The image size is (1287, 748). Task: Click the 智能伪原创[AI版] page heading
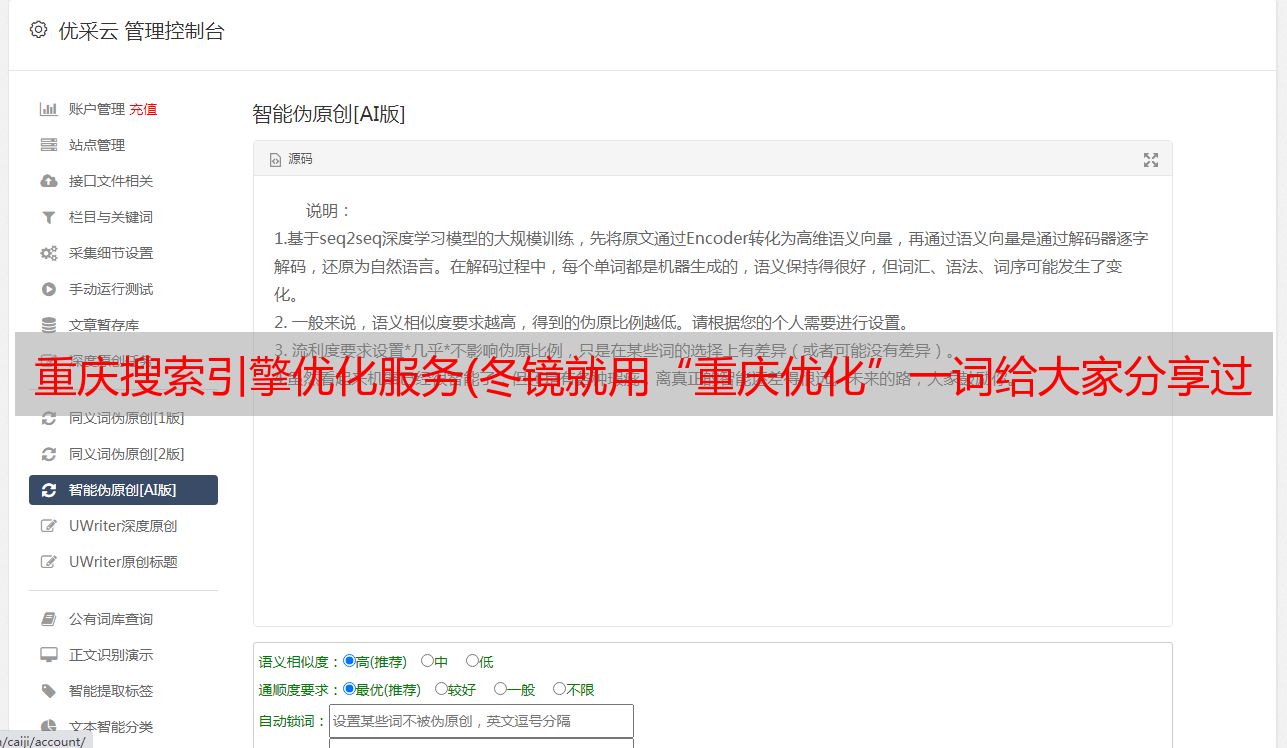(x=328, y=114)
